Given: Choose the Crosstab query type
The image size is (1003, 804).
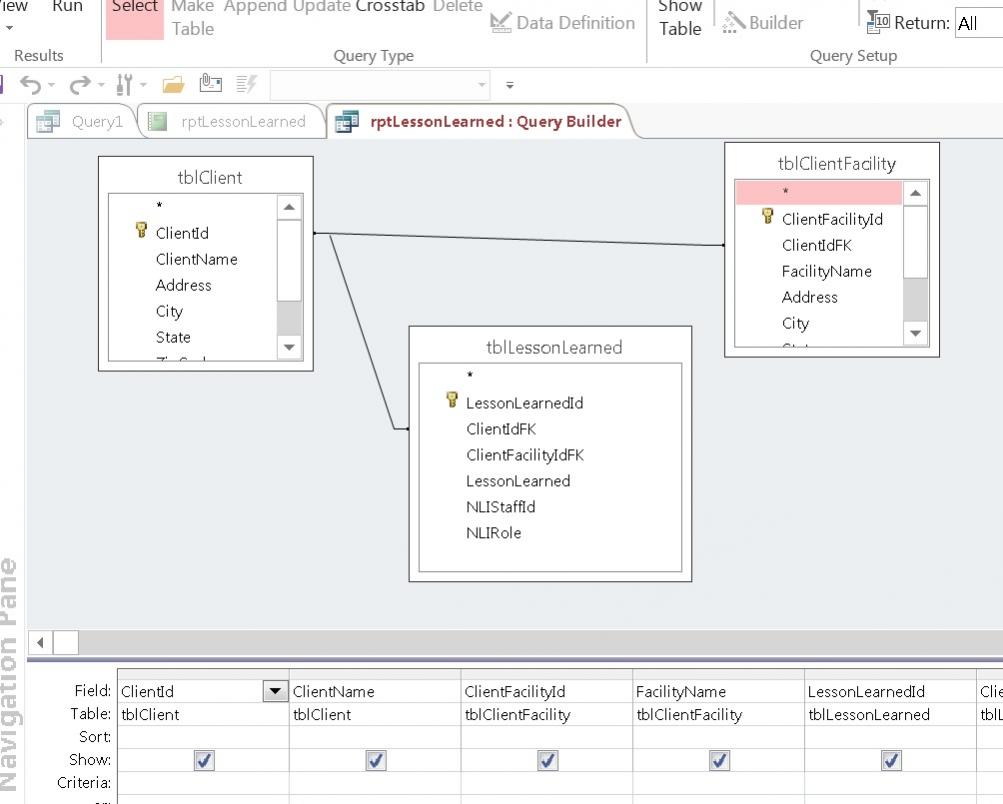Looking at the screenshot, I should 390,7.
